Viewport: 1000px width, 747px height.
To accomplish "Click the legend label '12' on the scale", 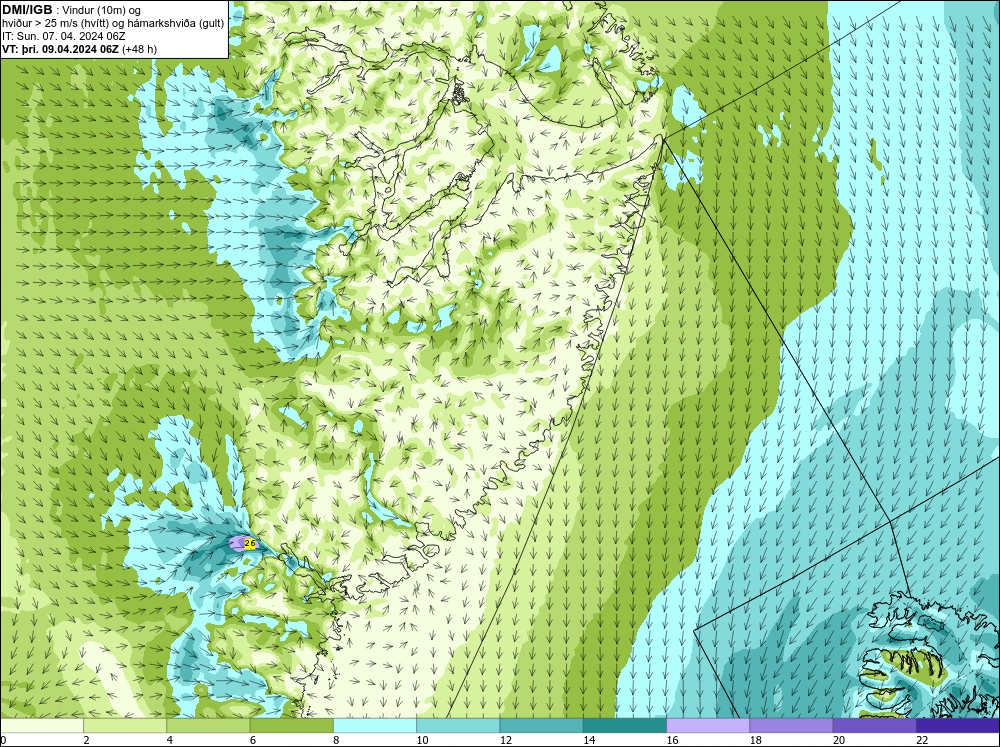I will tap(506, 740).
